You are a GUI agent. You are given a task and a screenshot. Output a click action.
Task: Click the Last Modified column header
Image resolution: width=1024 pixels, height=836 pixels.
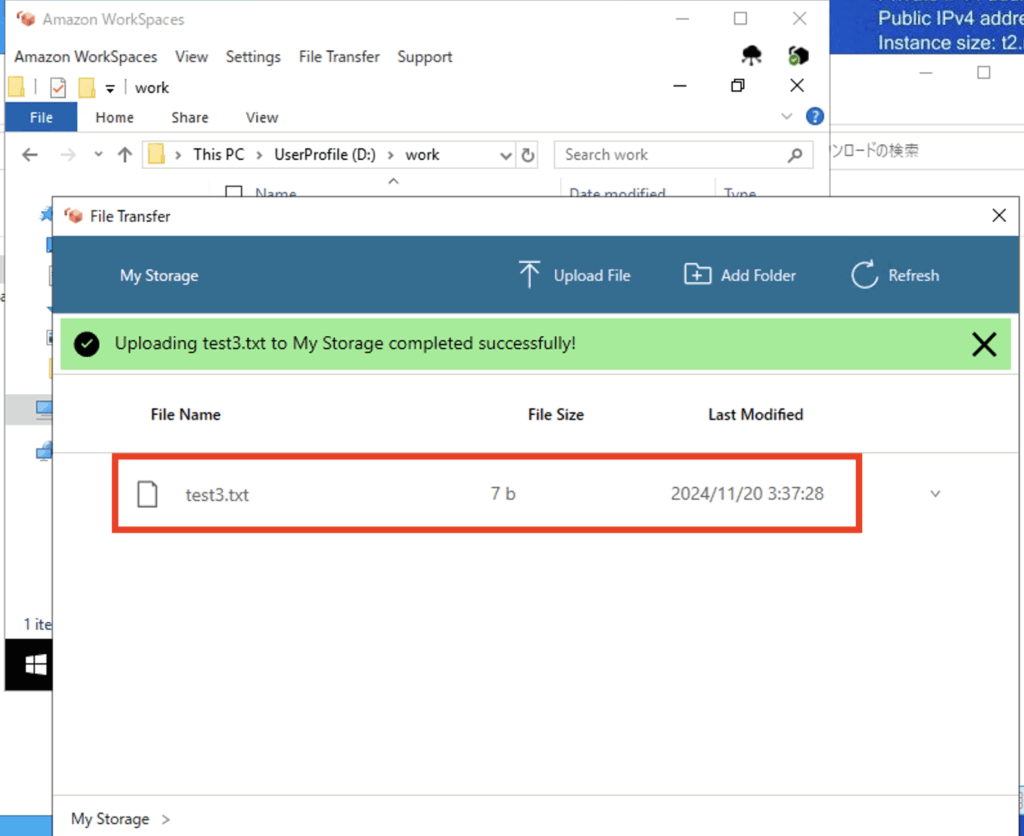[x=755, y=414]
